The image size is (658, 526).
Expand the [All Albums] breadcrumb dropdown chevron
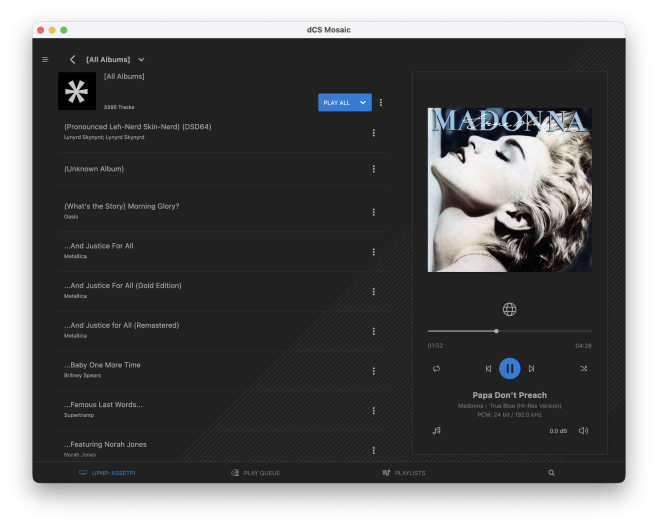(141, 60)
